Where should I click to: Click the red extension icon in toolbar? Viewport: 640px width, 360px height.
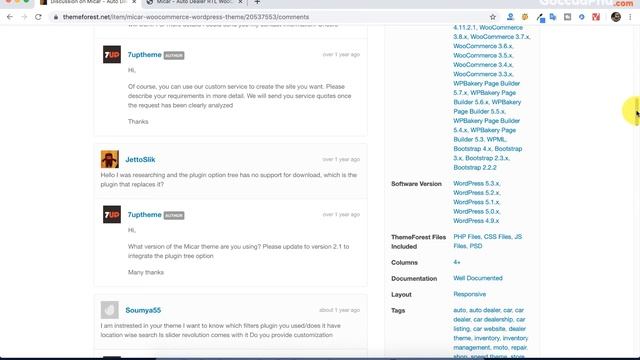click(596, 17)
